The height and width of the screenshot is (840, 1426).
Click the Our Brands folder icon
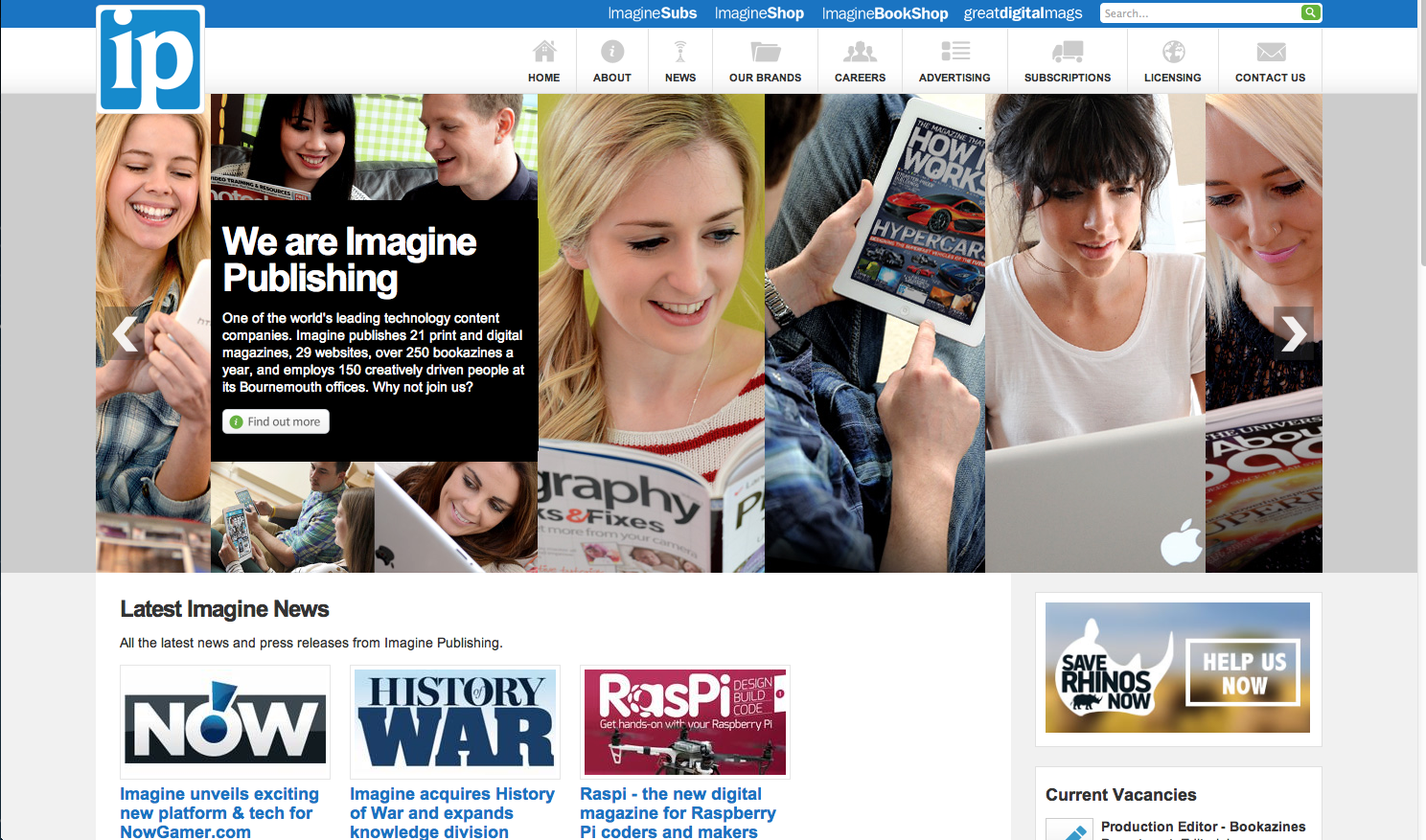[765, 51]
